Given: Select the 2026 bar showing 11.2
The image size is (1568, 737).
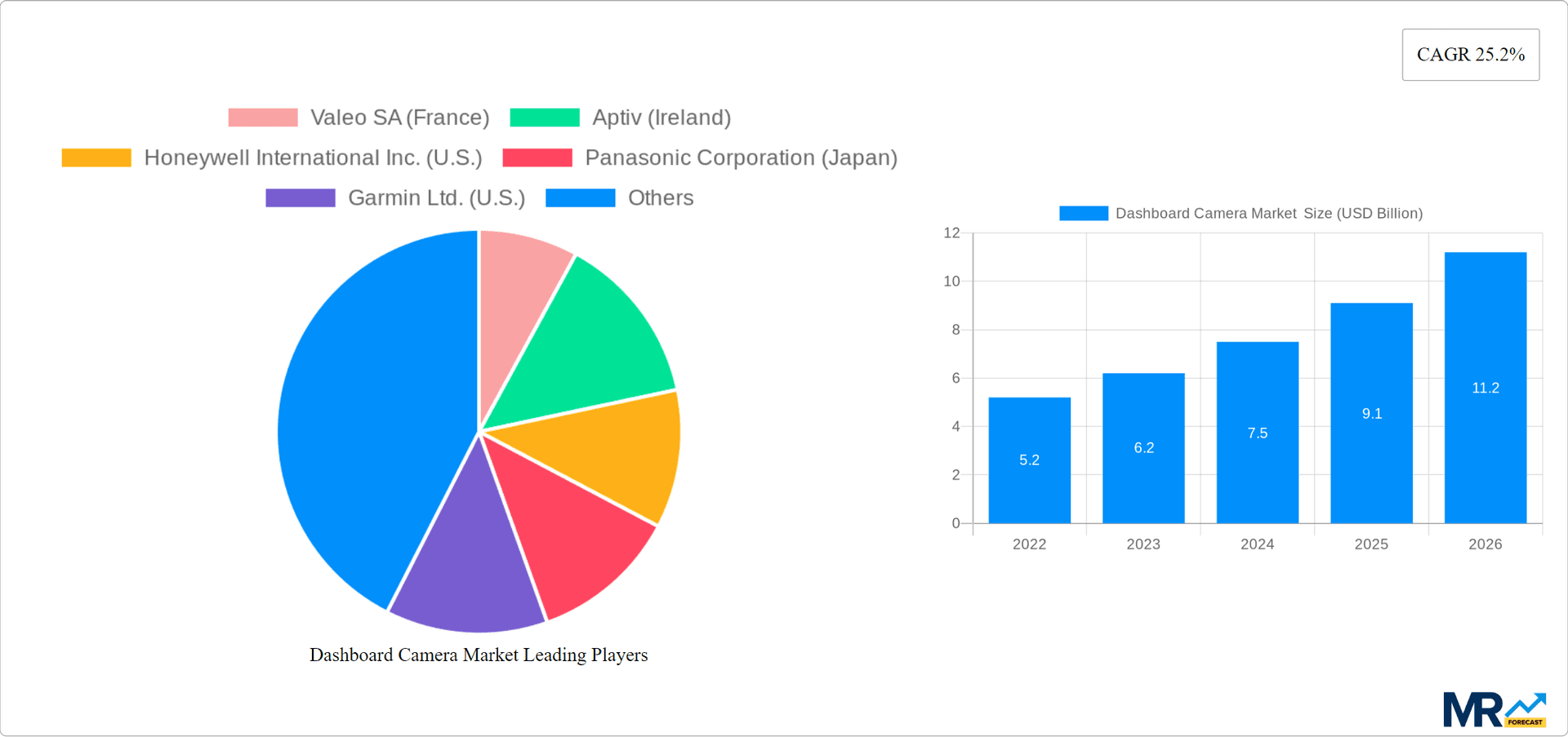Looking at the screenshot, I should tap(1485, 384).
